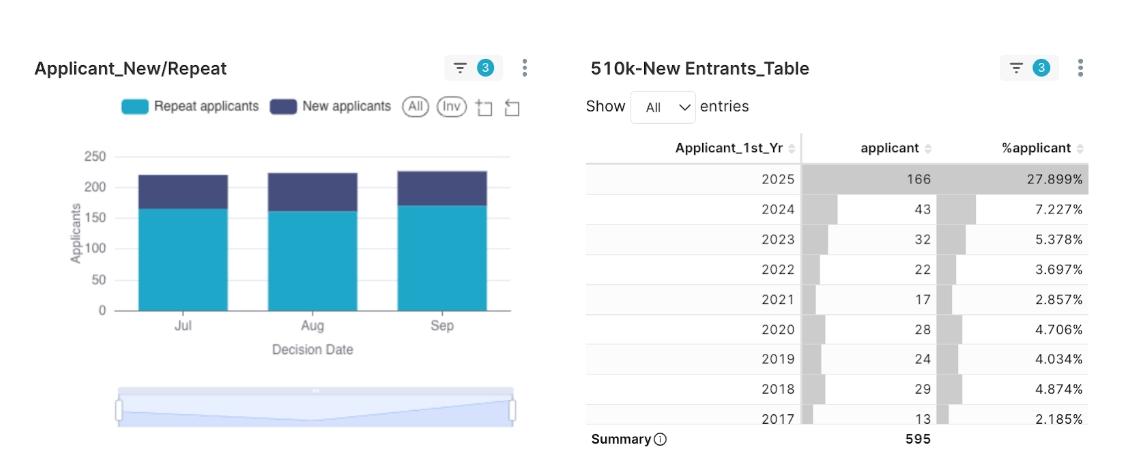Viewport: 1125px width, 461px height.
Task: Click the chart zoom reset icon
Action: (512, 107)
